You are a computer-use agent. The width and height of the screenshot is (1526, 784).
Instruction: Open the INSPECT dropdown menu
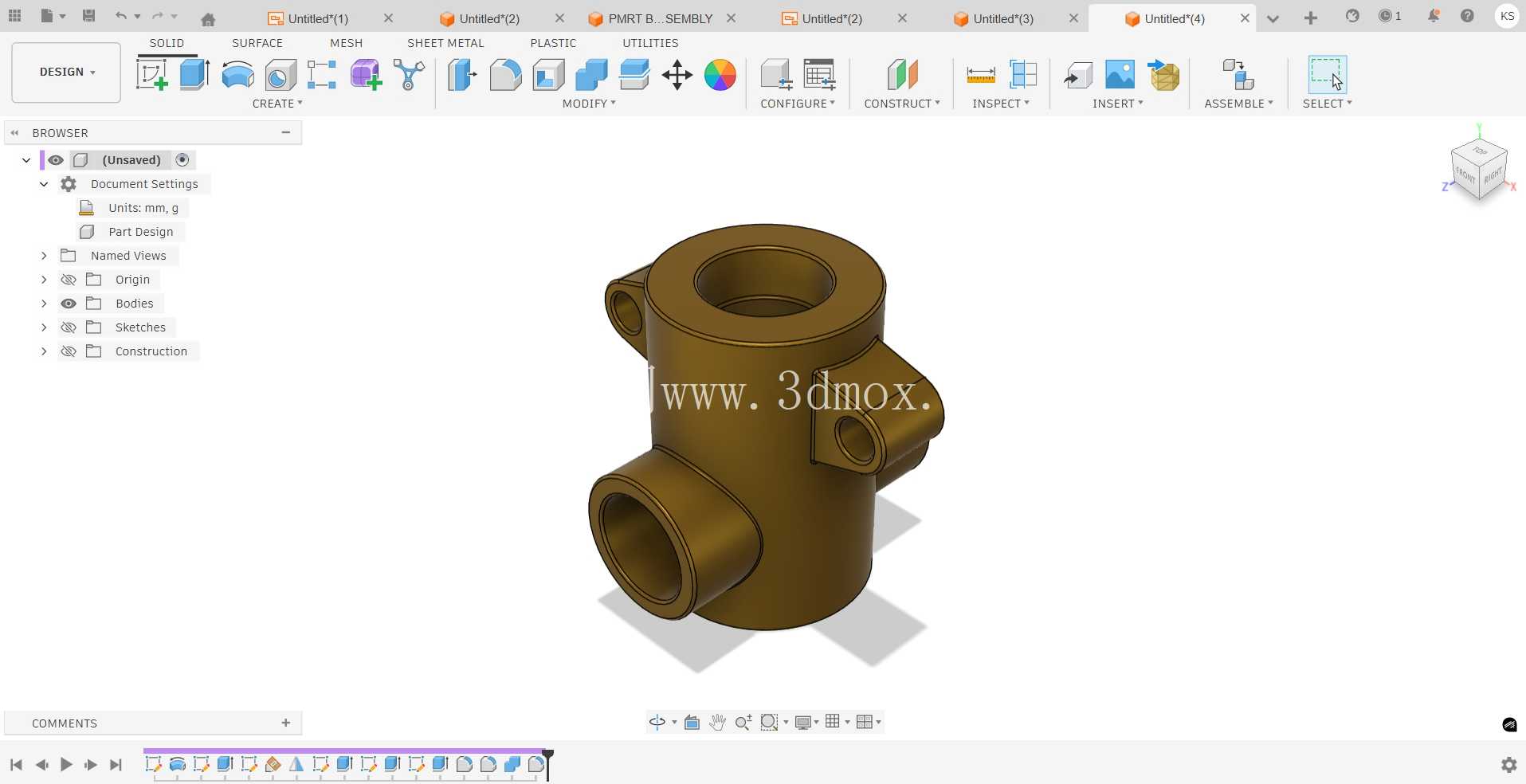point(1001,104)
